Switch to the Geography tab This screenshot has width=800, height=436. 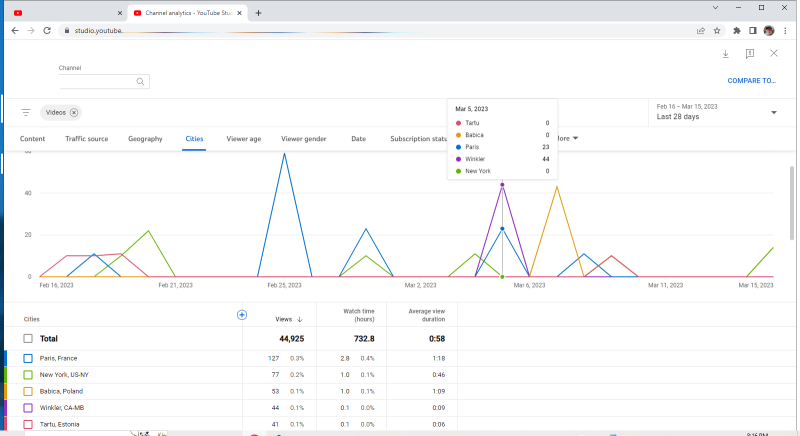145,139
